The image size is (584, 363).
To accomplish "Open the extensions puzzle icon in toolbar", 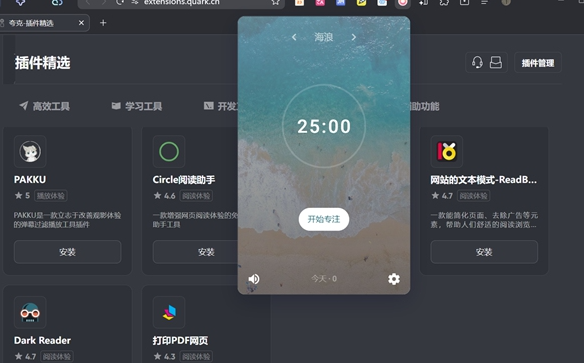I will coord(444,2).
